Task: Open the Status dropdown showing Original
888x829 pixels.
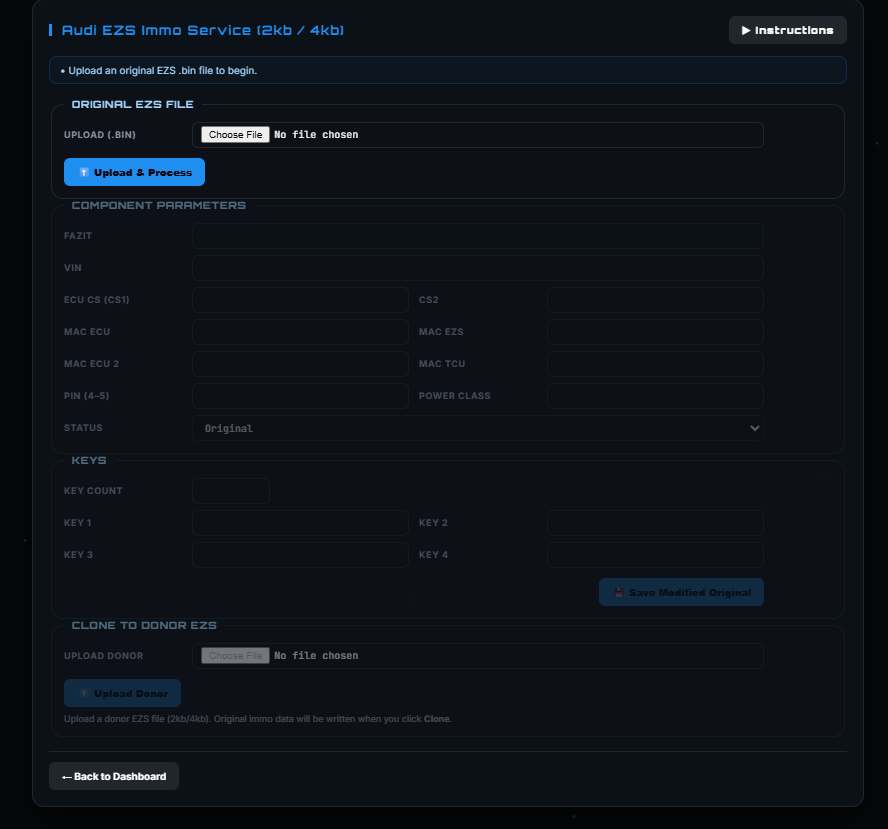Action: tap(477, 428)
